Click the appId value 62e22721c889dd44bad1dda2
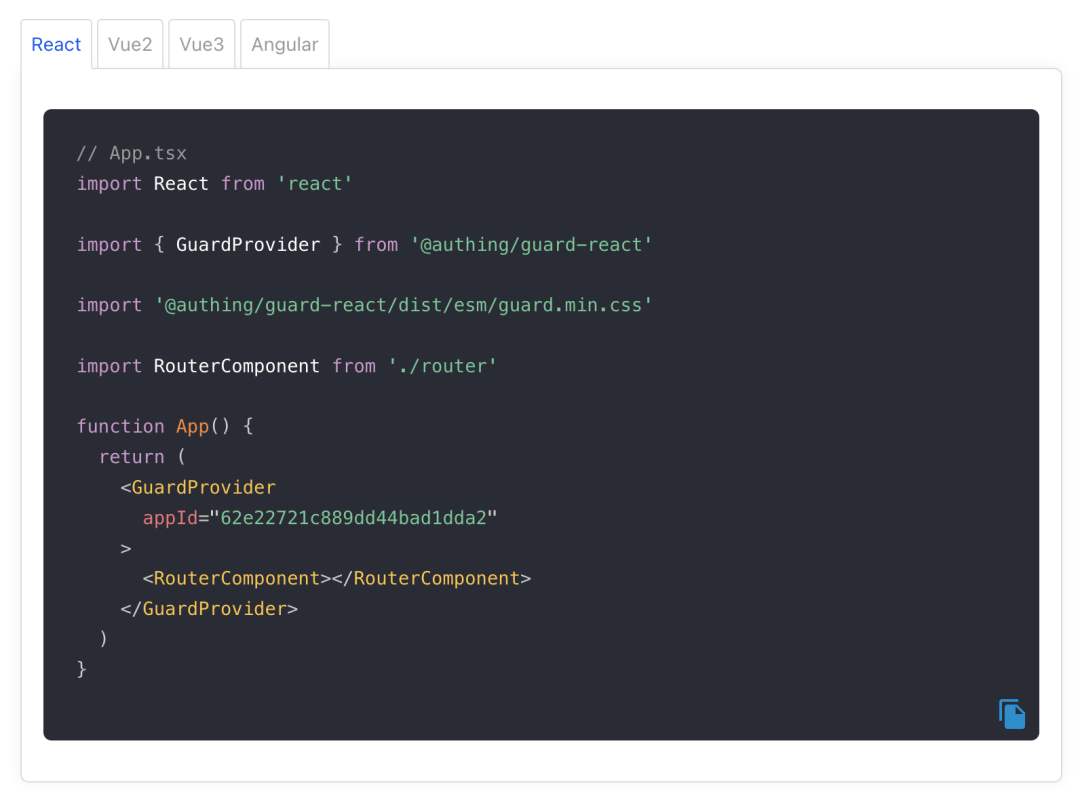Image resolution: width=1080 pixels, height=792 pixels. click(x=353, y=517)
